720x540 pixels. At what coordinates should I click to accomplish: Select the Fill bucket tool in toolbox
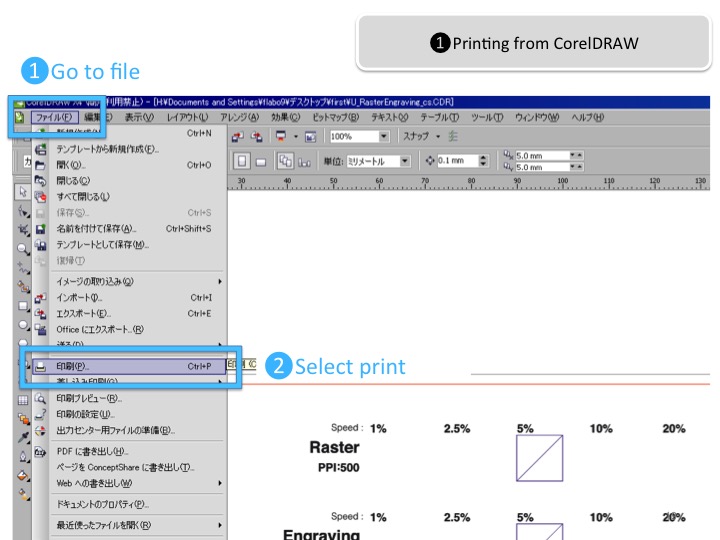22,476
